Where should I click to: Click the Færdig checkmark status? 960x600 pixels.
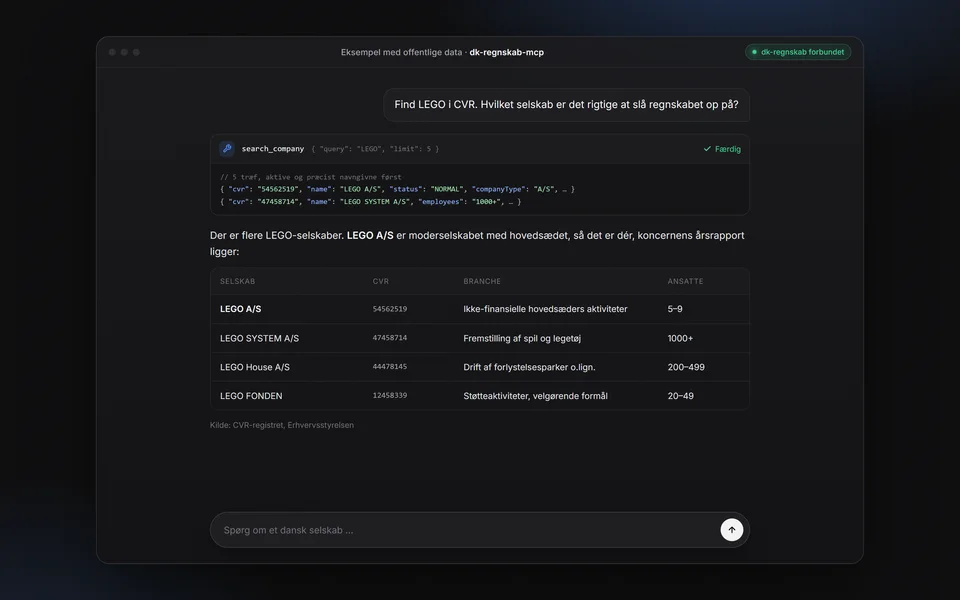722,149
